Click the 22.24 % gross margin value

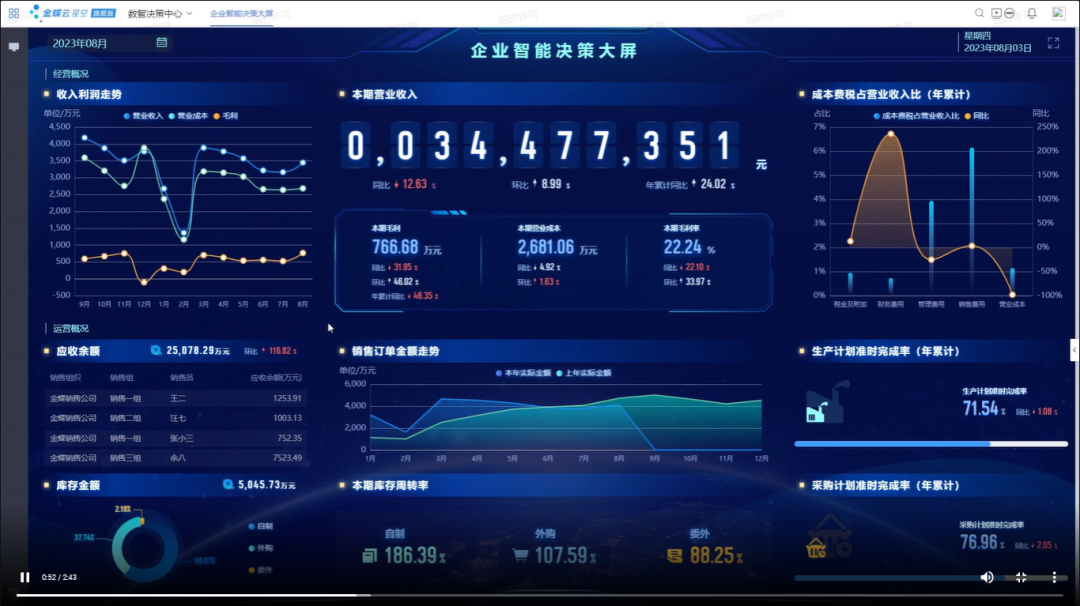click(x=689, y=247)
